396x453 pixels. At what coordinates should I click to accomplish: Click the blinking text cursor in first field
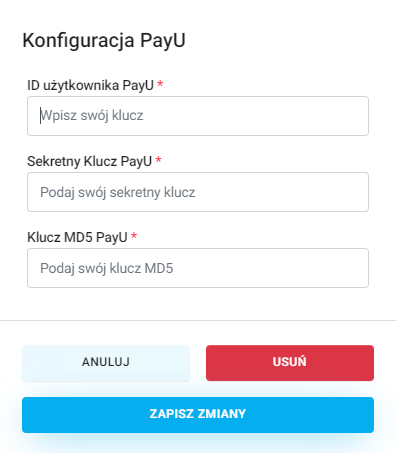click(x=40, y=116)
